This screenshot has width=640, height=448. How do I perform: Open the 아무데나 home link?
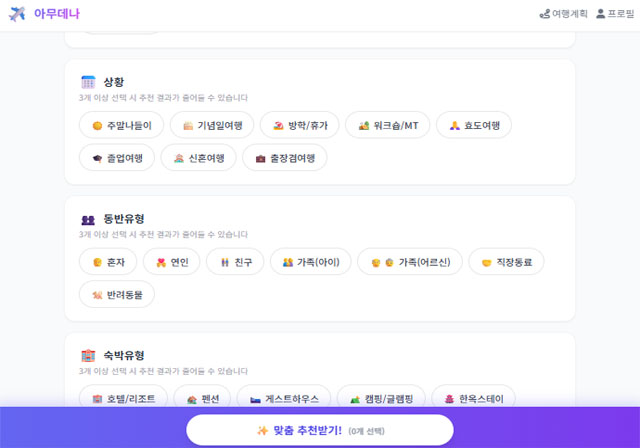pos(56,14)
